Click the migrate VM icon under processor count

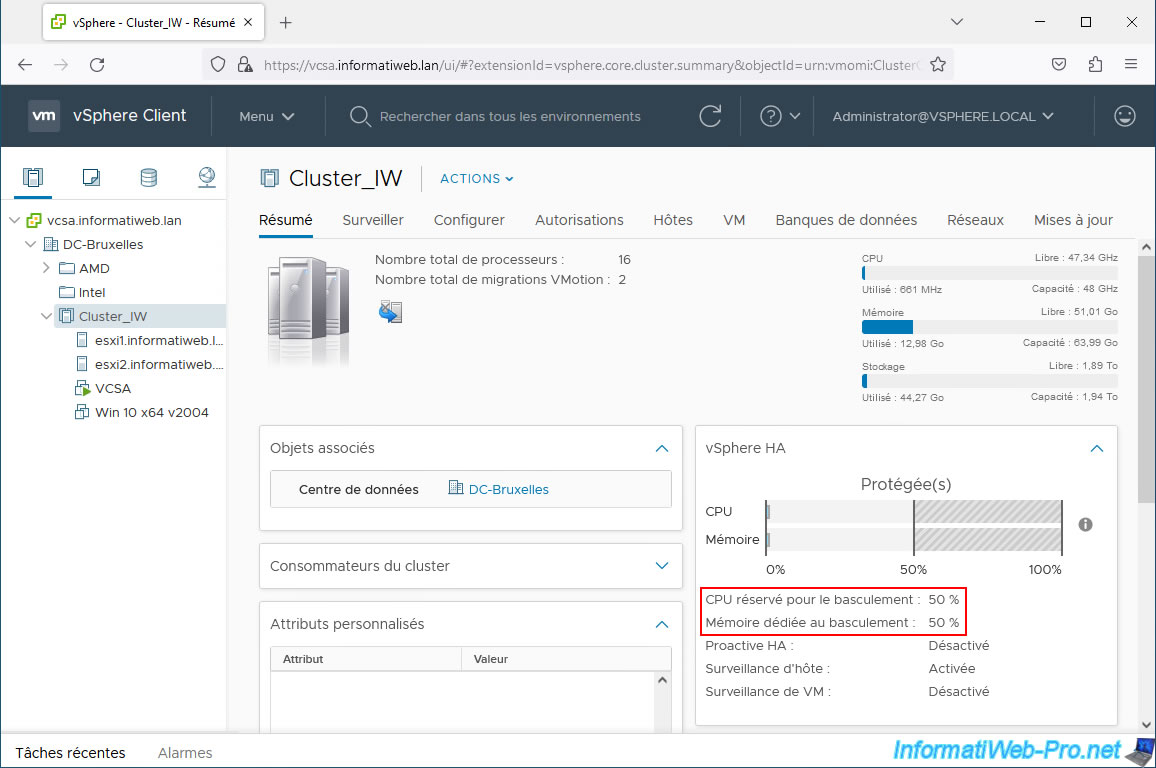pyautogui.click(x=391, y=312)
